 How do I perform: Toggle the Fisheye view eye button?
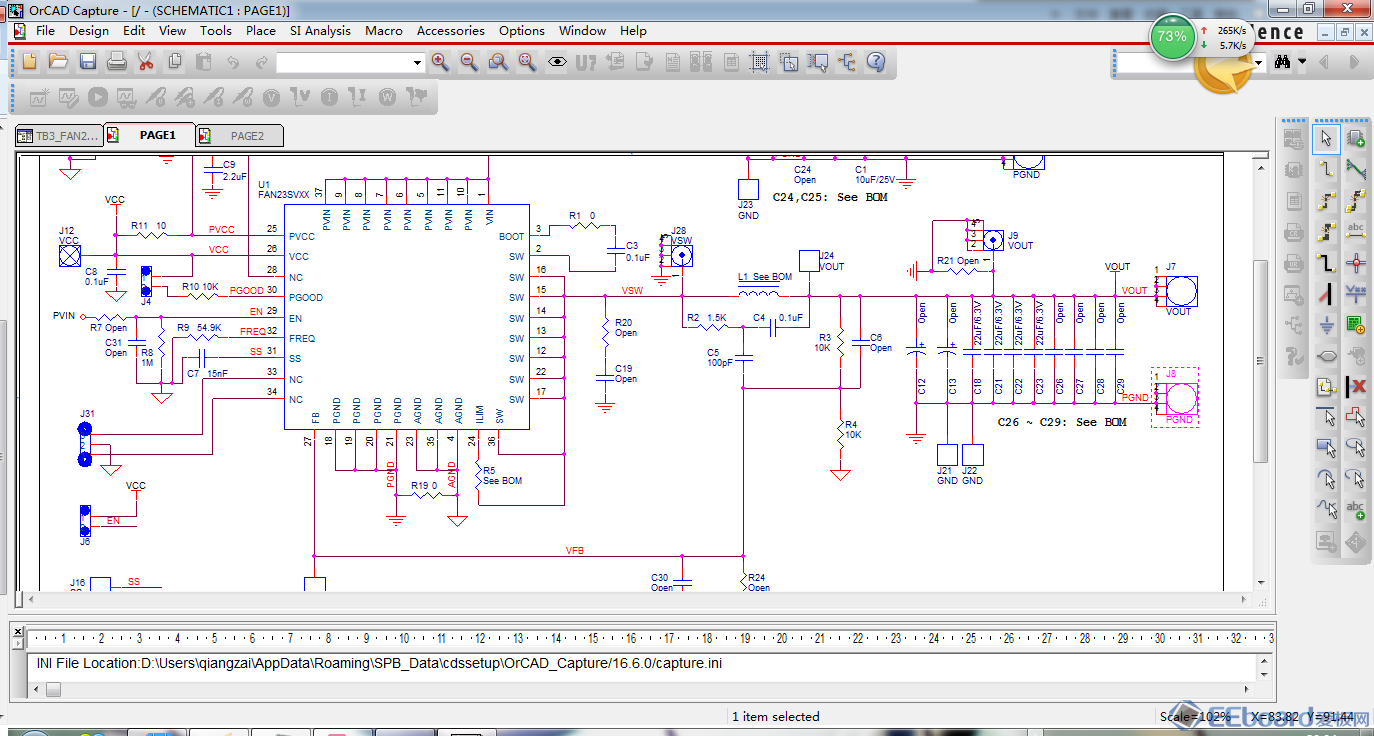click(x=556, y=62)
